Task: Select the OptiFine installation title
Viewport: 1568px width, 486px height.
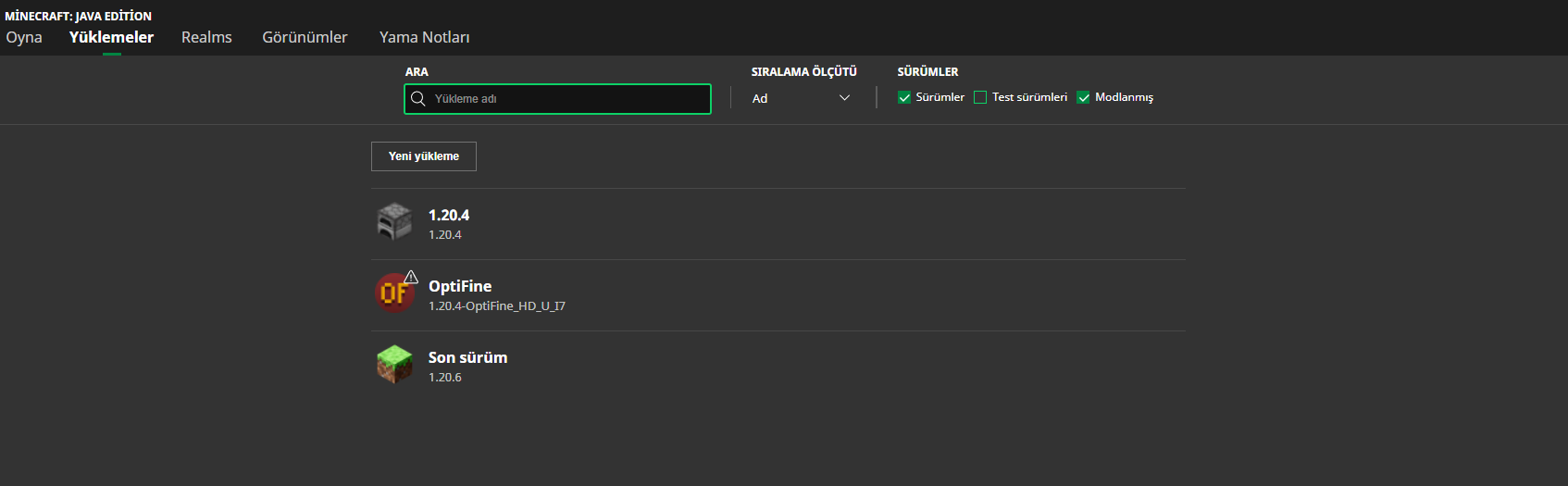Action: [460, 286]
